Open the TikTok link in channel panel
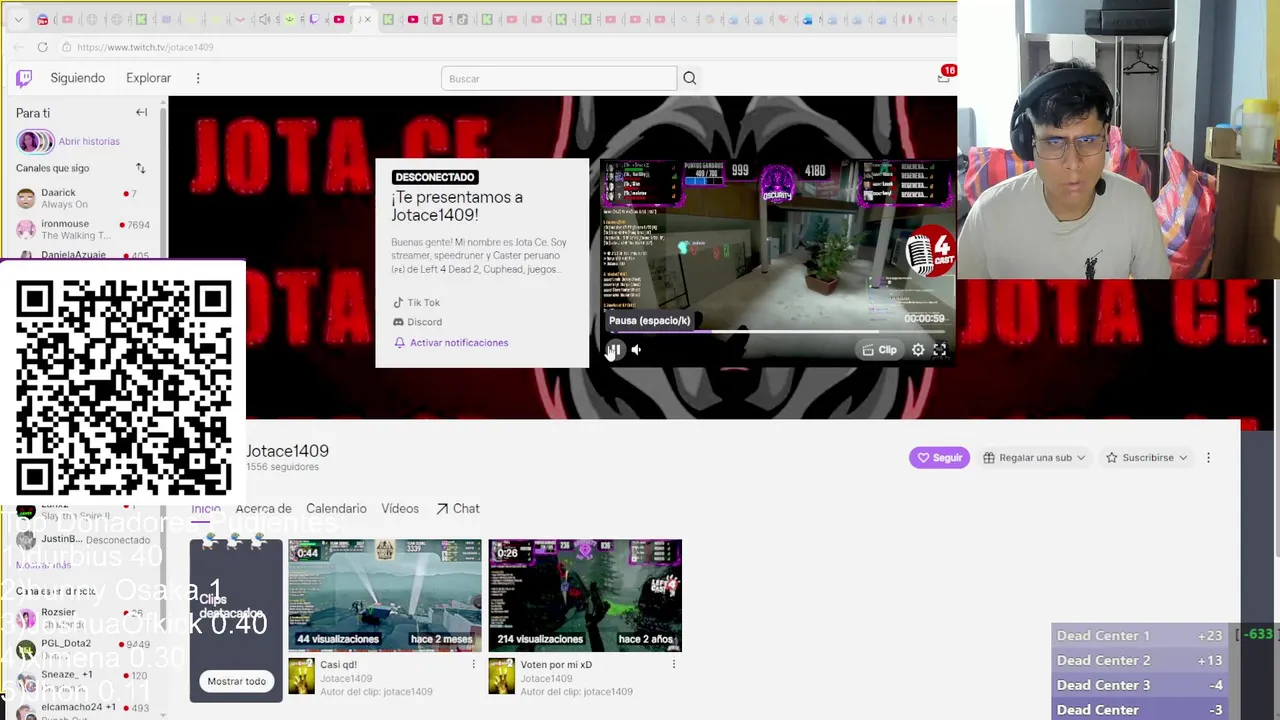This screenshot has height=720, width=1280. click(x=416, y=302)
